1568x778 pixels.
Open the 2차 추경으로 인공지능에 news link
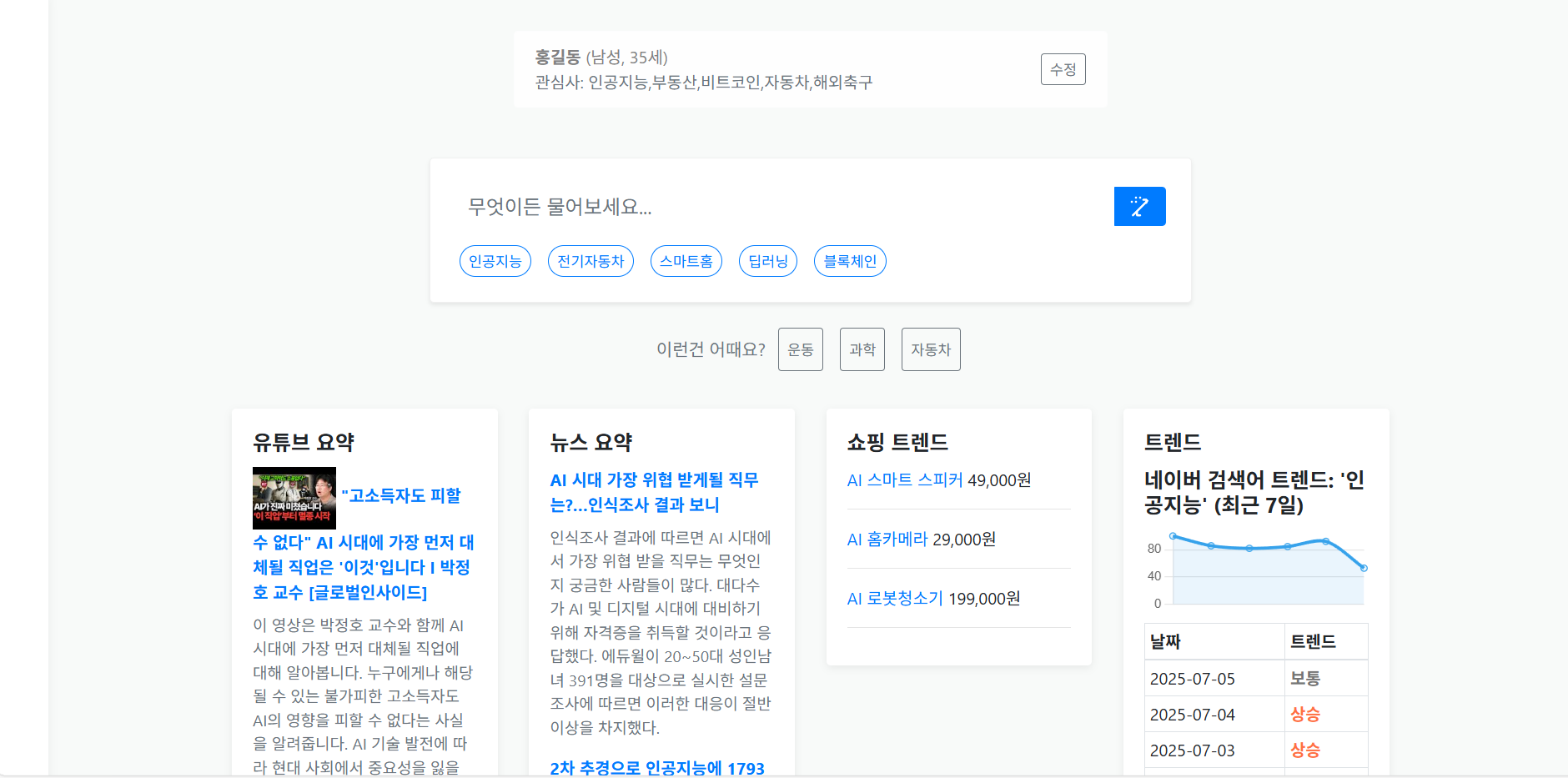tap(656, 767)
